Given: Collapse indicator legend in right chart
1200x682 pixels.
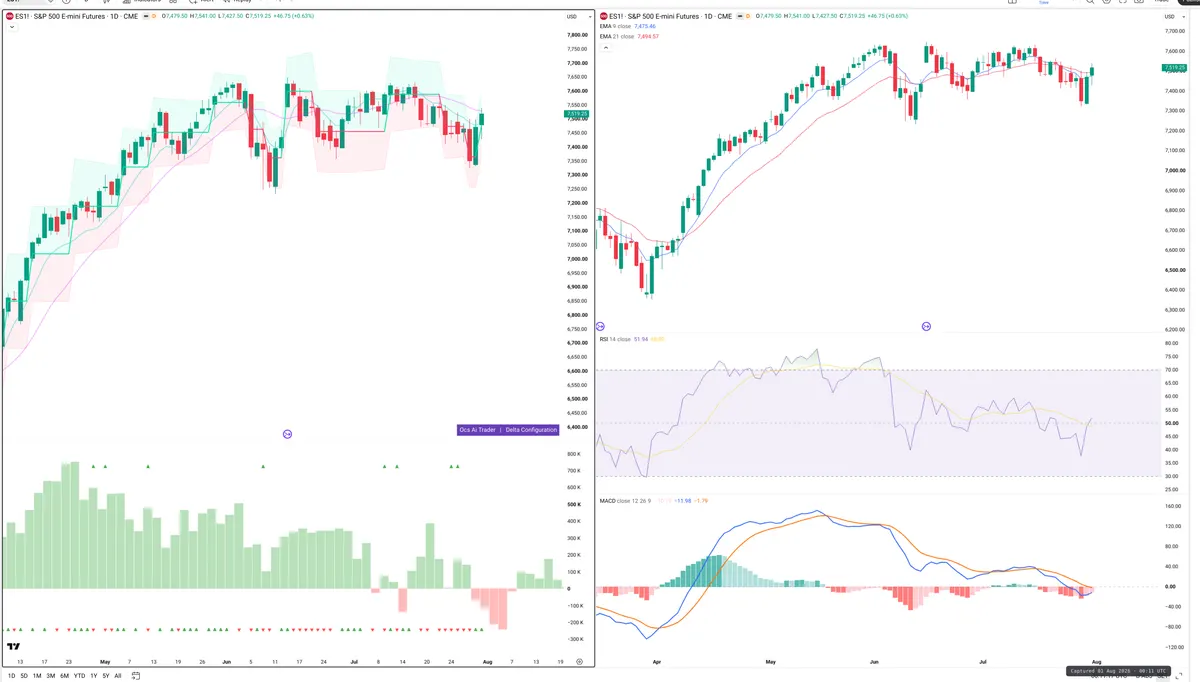Looking at the screenshot, I should (x=604, y=46).
